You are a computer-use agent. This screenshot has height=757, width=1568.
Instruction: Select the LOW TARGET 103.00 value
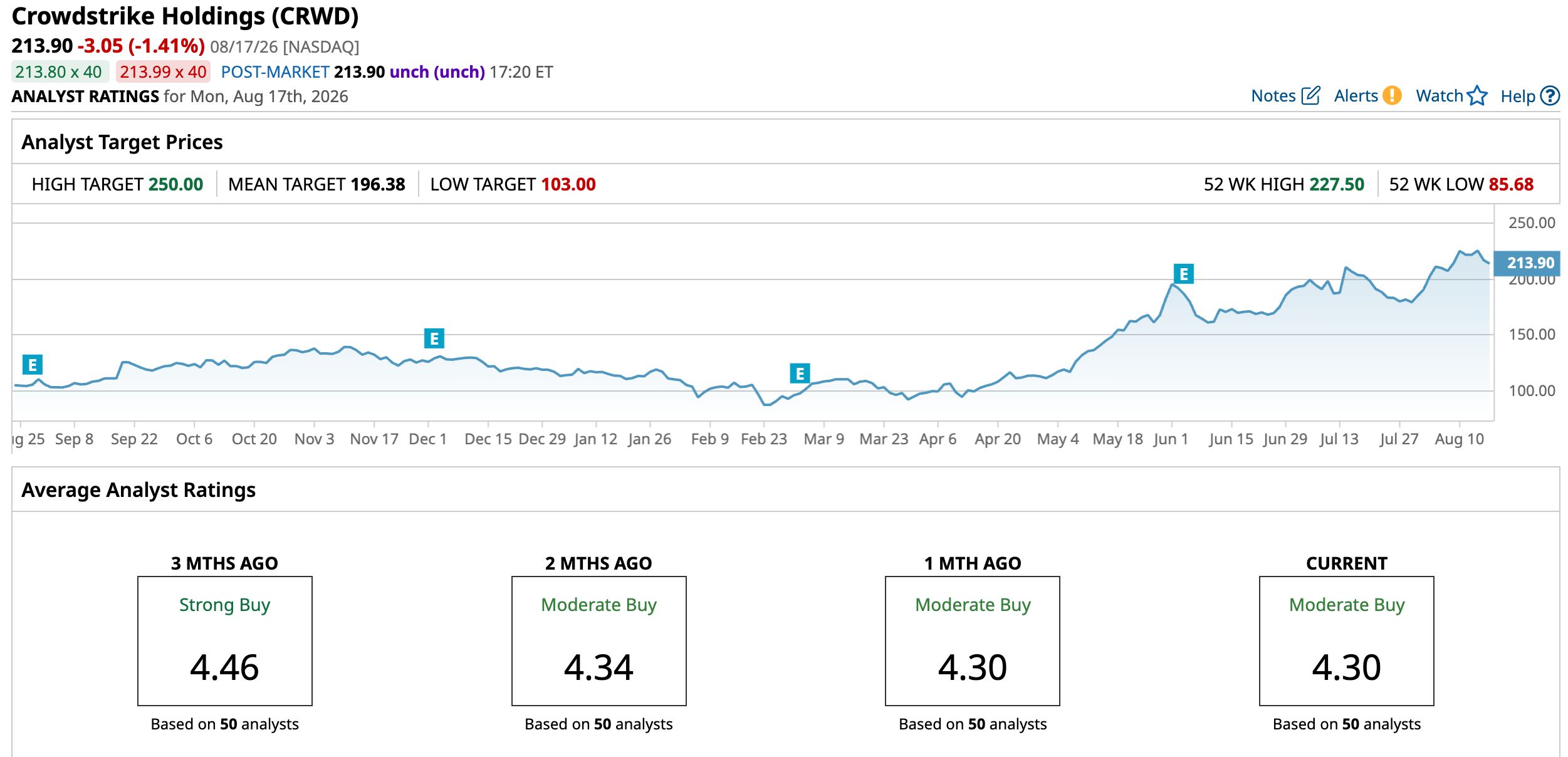568,184
